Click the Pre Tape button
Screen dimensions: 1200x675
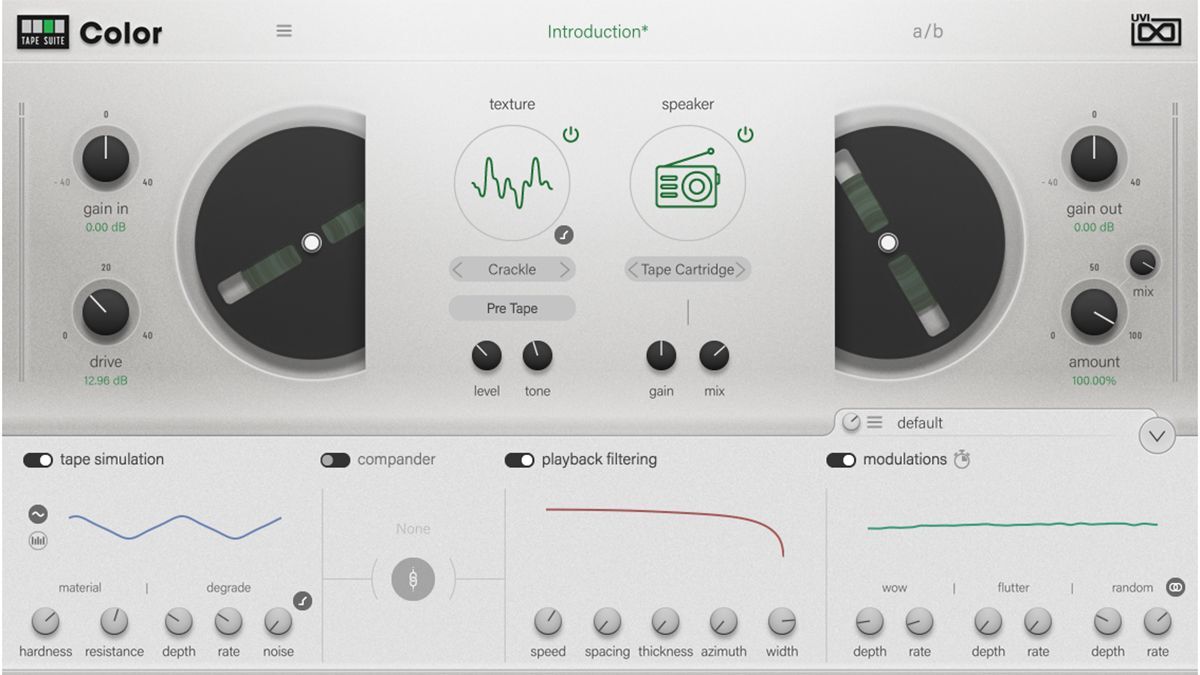pyautogui.click(x=512, y=308)
